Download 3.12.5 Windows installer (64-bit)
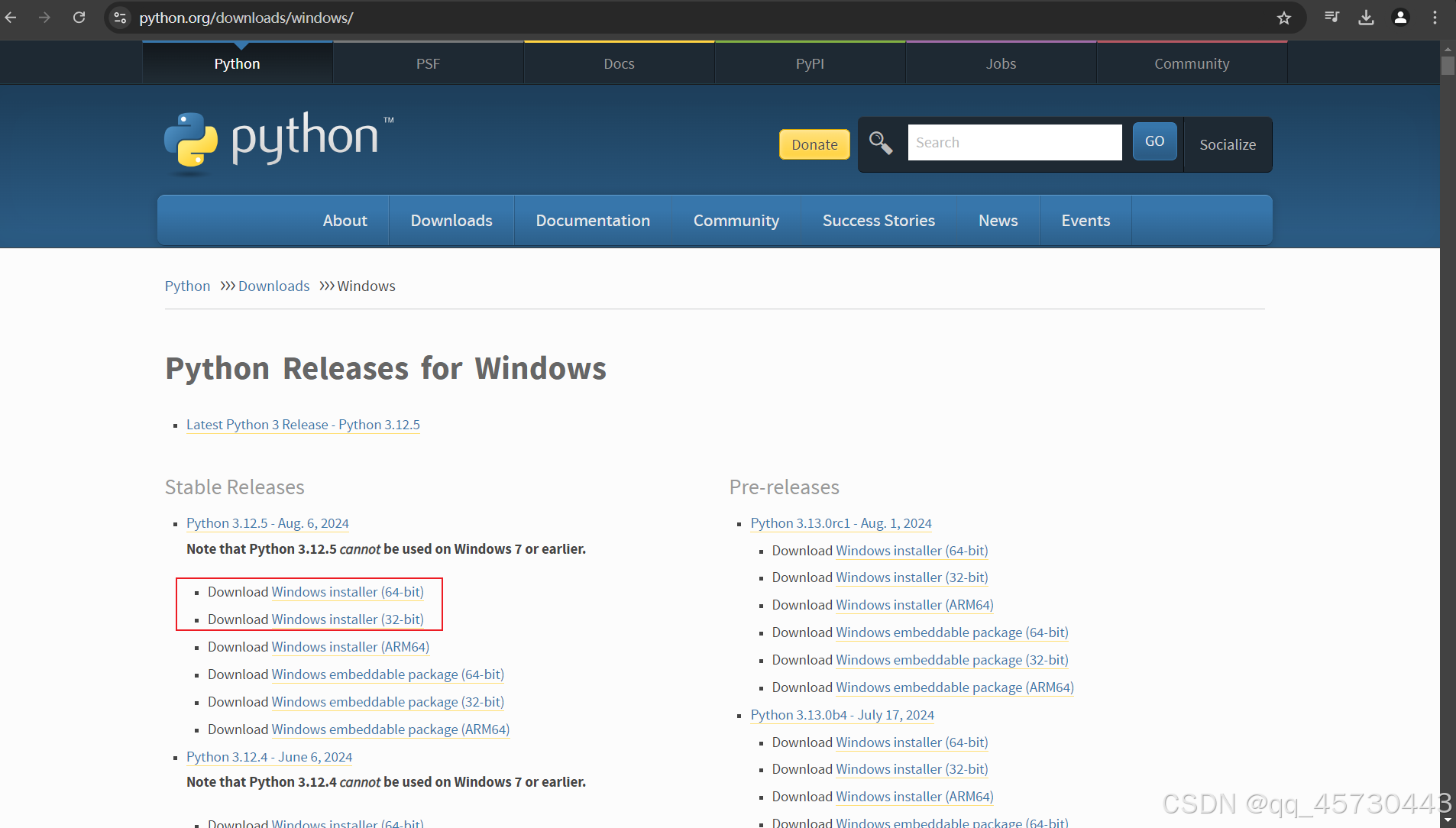The height and width of the screenshot is (828, 1456). (x=348, y=592)
